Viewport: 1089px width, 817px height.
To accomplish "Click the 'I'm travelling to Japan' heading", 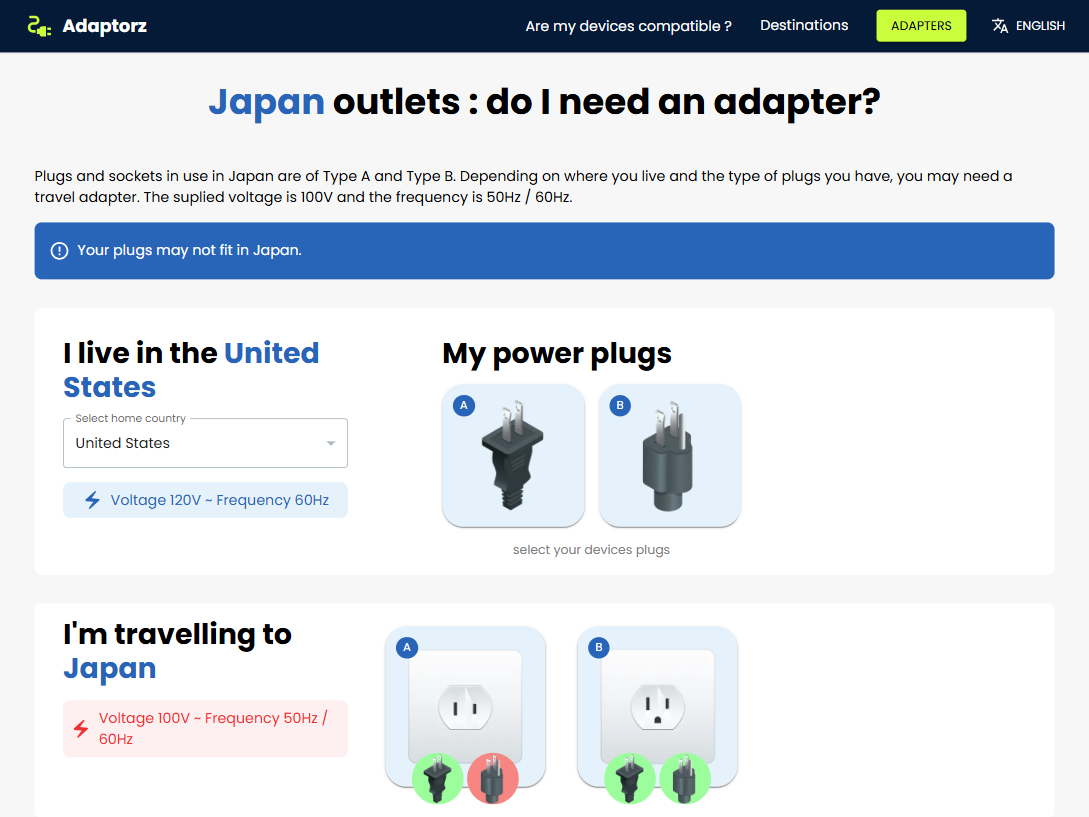I will [177, 652].
